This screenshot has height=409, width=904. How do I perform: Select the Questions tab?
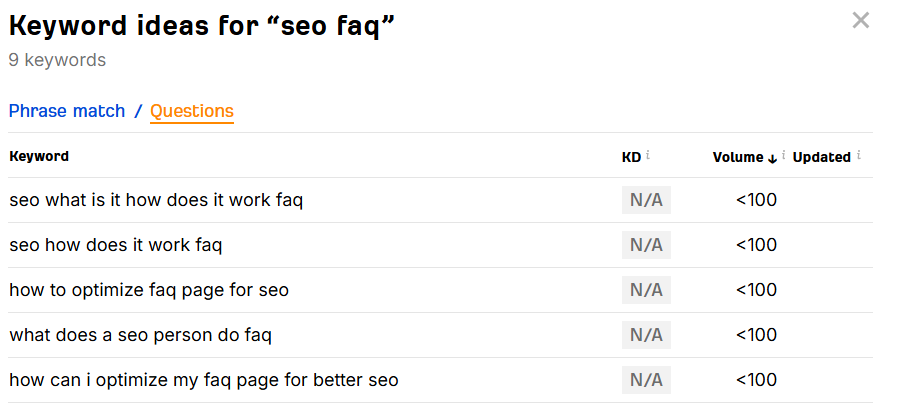192,111
